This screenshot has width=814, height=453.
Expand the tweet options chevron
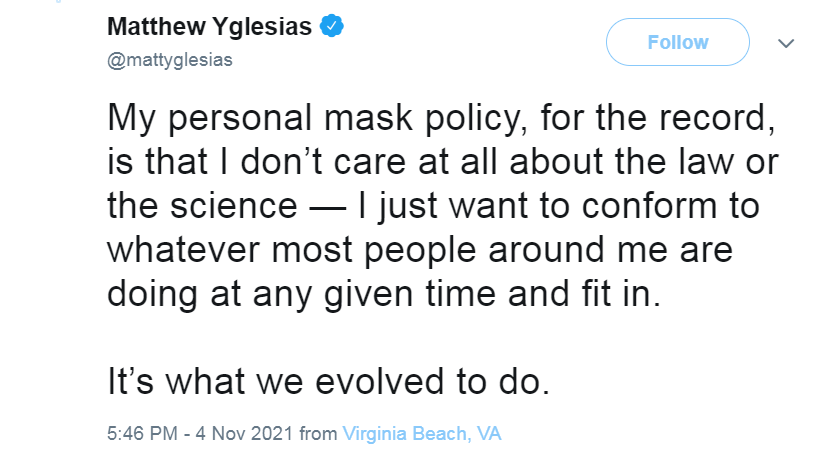click(x=785, y=43)
